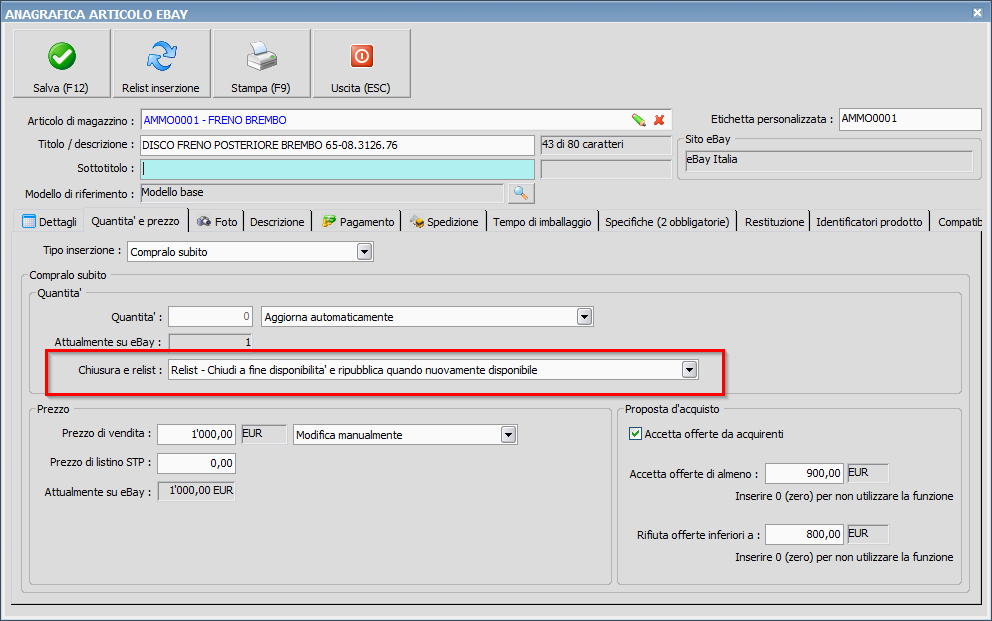Click the '43 di 80 caratteri' counter

coord(605,145)
